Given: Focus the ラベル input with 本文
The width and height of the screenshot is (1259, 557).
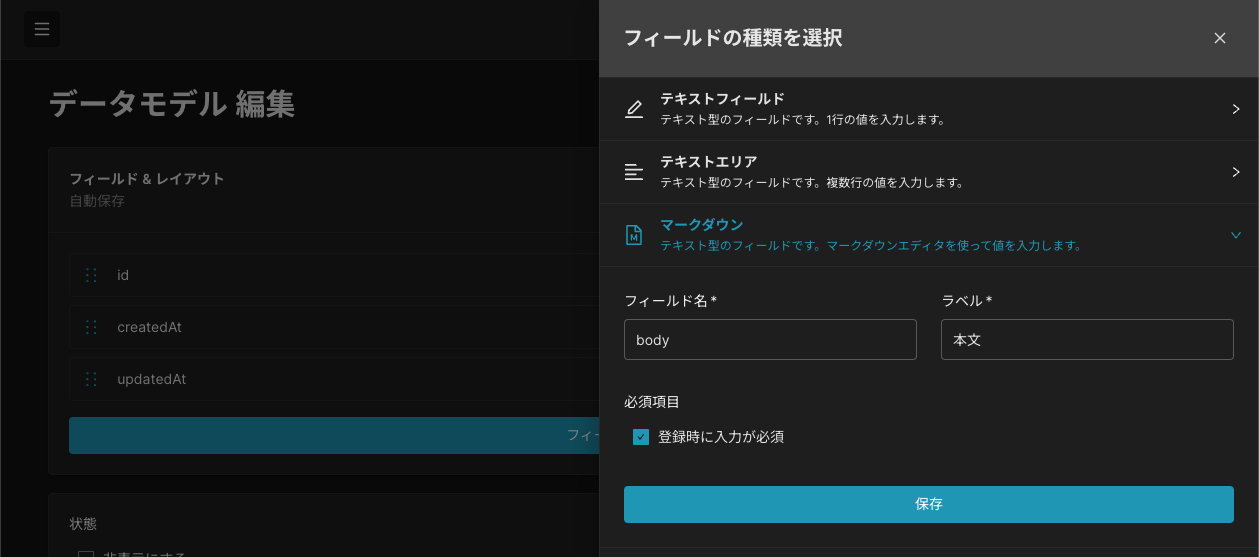Looking at the screenshot, I should pyautogui.click(x=1087, y=340).
